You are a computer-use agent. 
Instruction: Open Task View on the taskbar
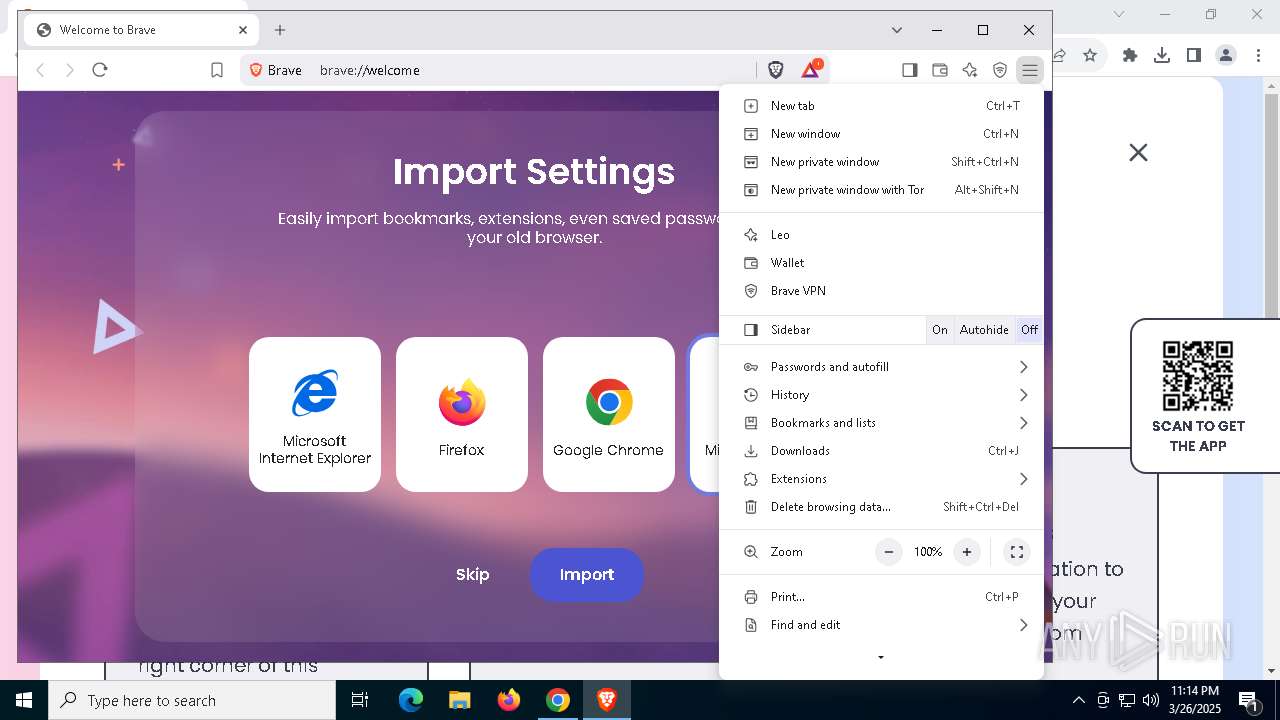[360, 700]
